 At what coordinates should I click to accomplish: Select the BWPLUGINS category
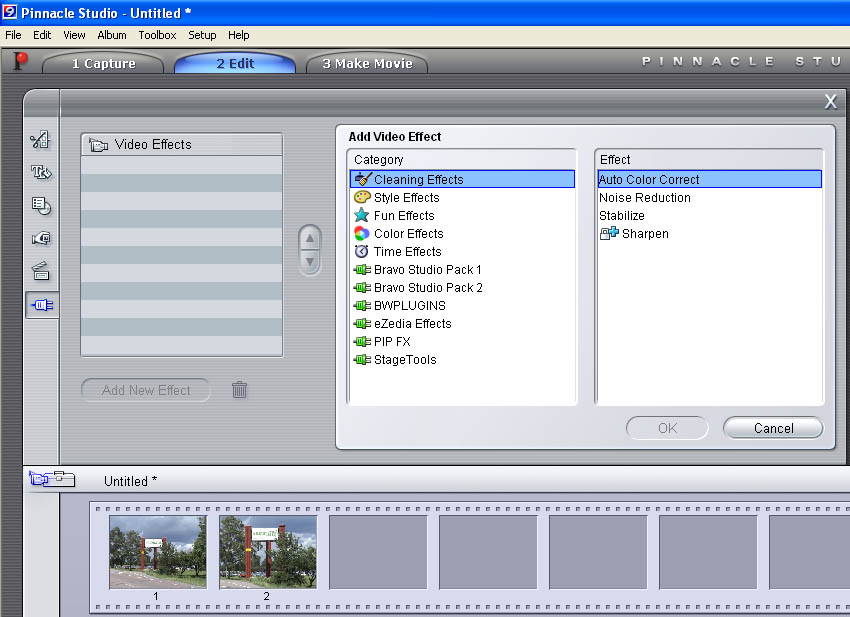coord(462,305)
